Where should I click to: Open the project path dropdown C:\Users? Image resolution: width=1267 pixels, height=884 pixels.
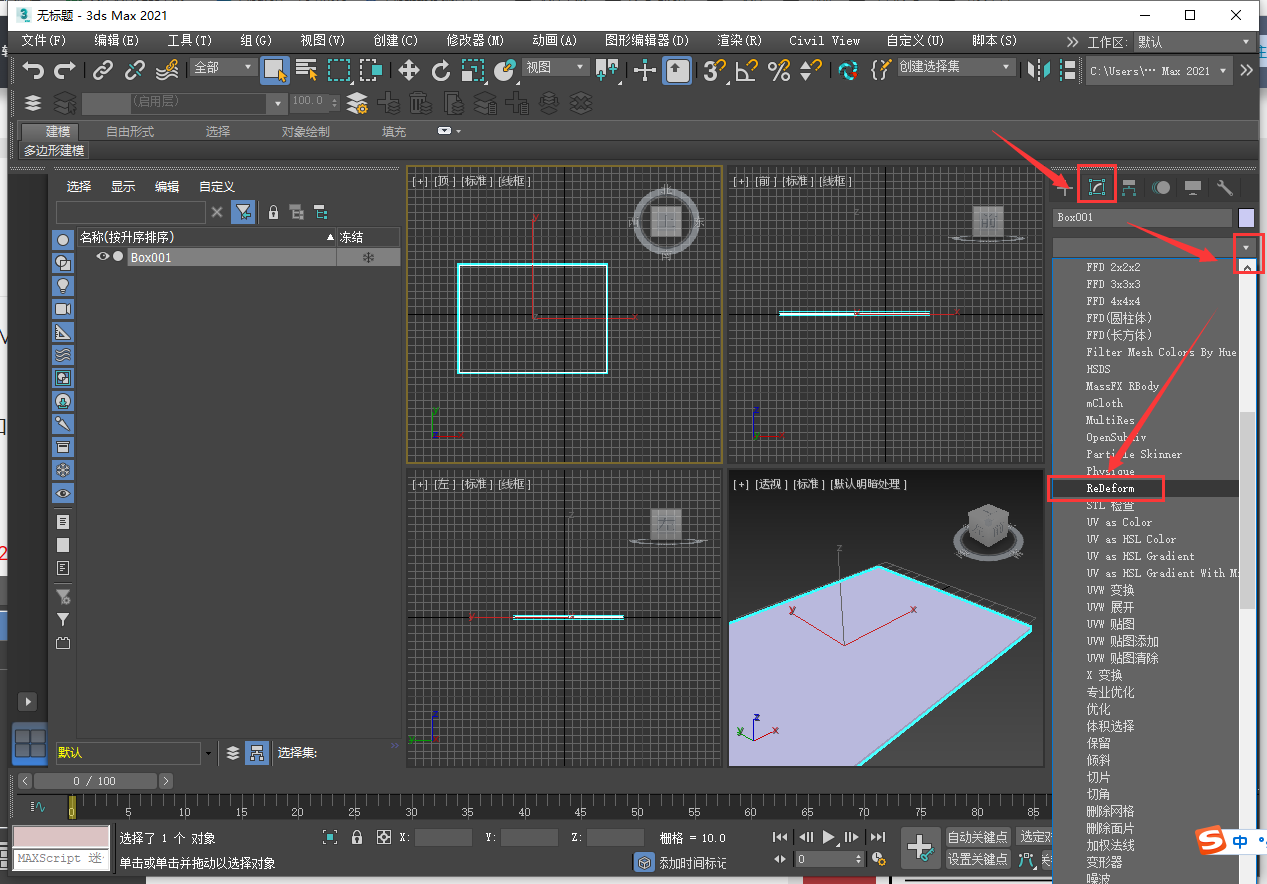1158,71
